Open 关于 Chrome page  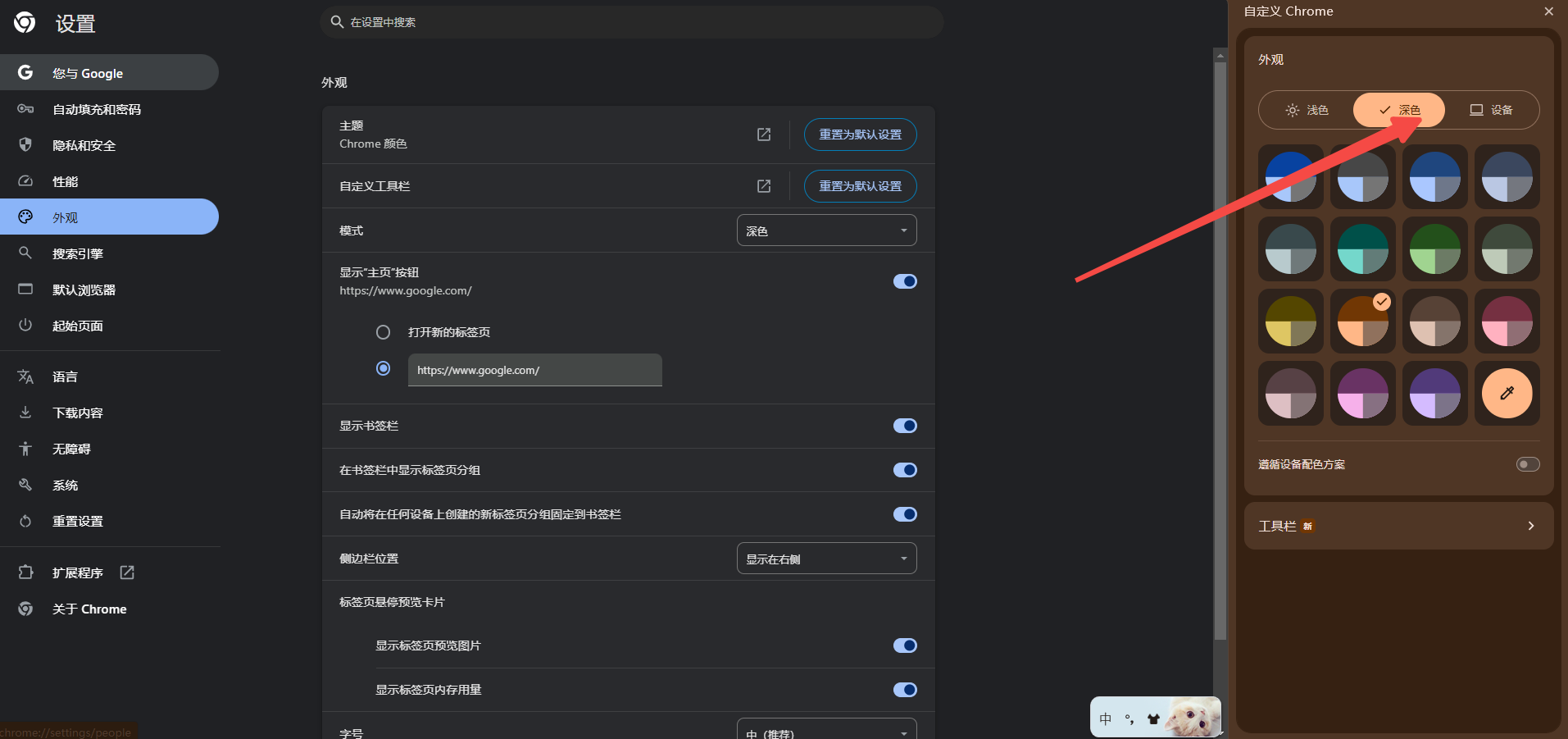109,609
